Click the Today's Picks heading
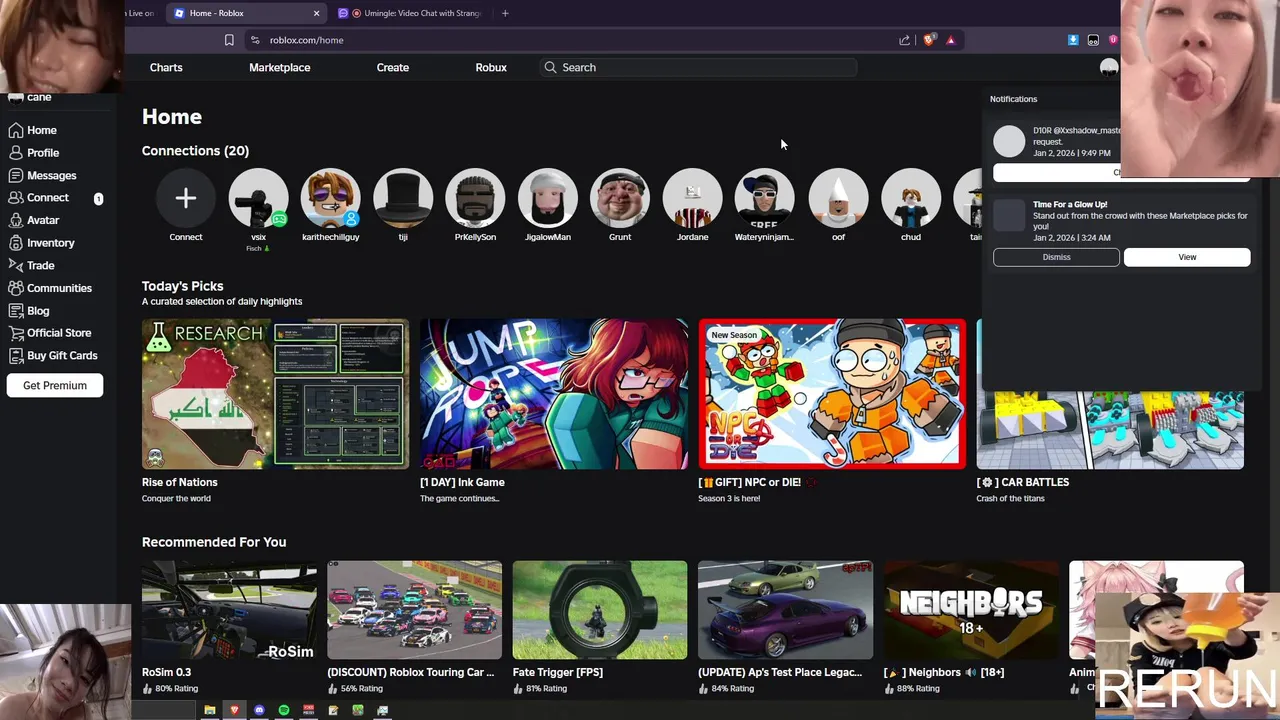 click(182, 286)
